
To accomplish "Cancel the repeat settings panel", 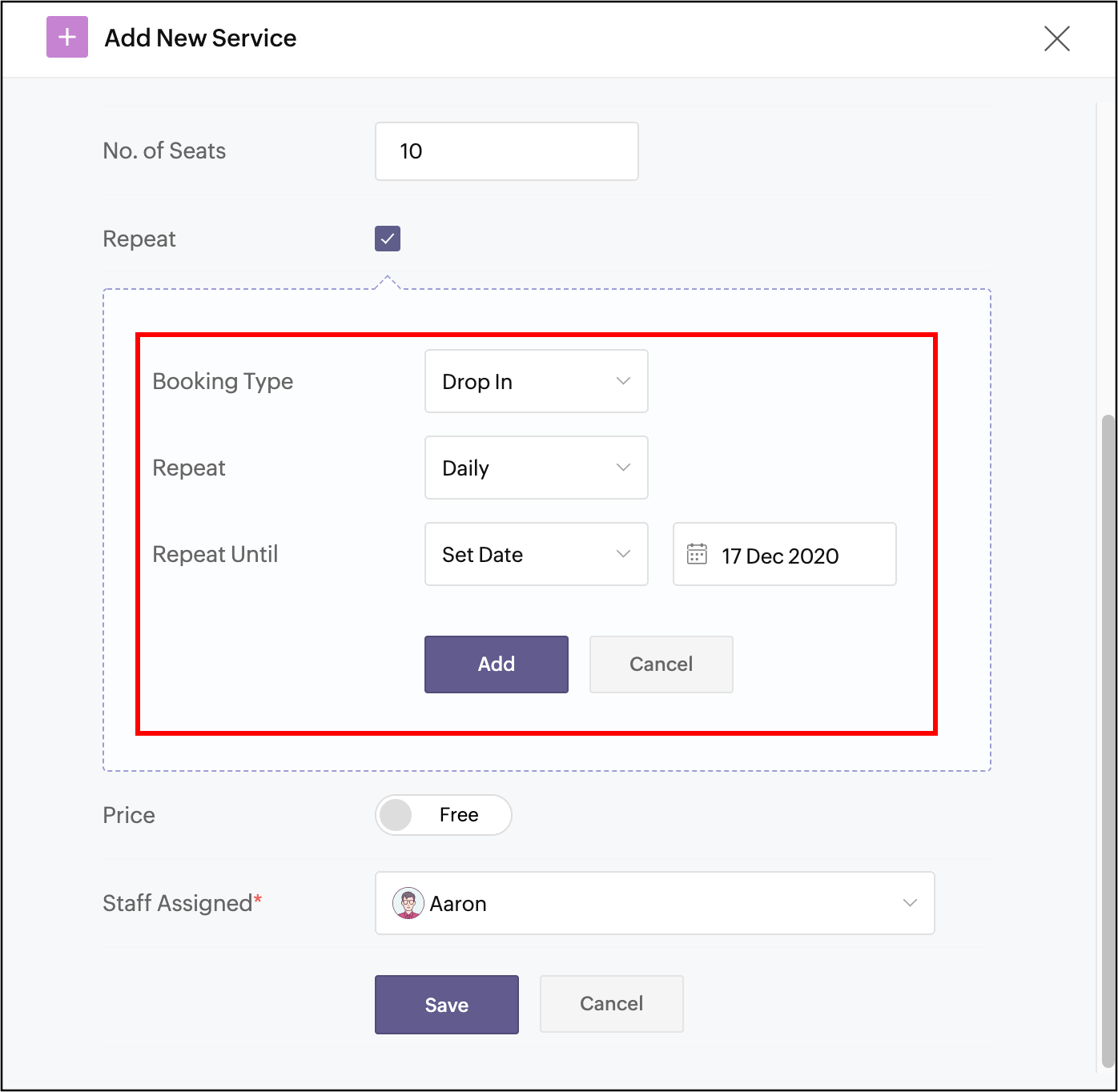I will pyautogui.click(x=661, y=664).
